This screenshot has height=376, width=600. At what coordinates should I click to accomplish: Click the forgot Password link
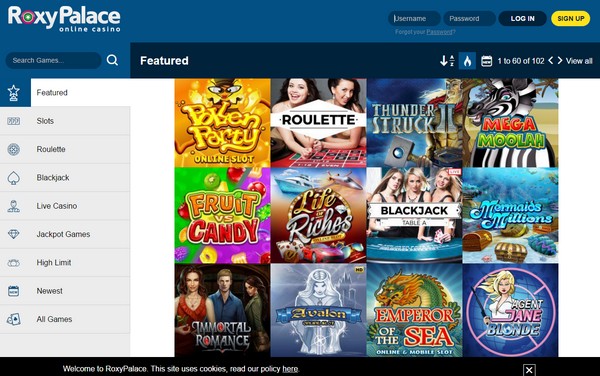coord(439,32)
